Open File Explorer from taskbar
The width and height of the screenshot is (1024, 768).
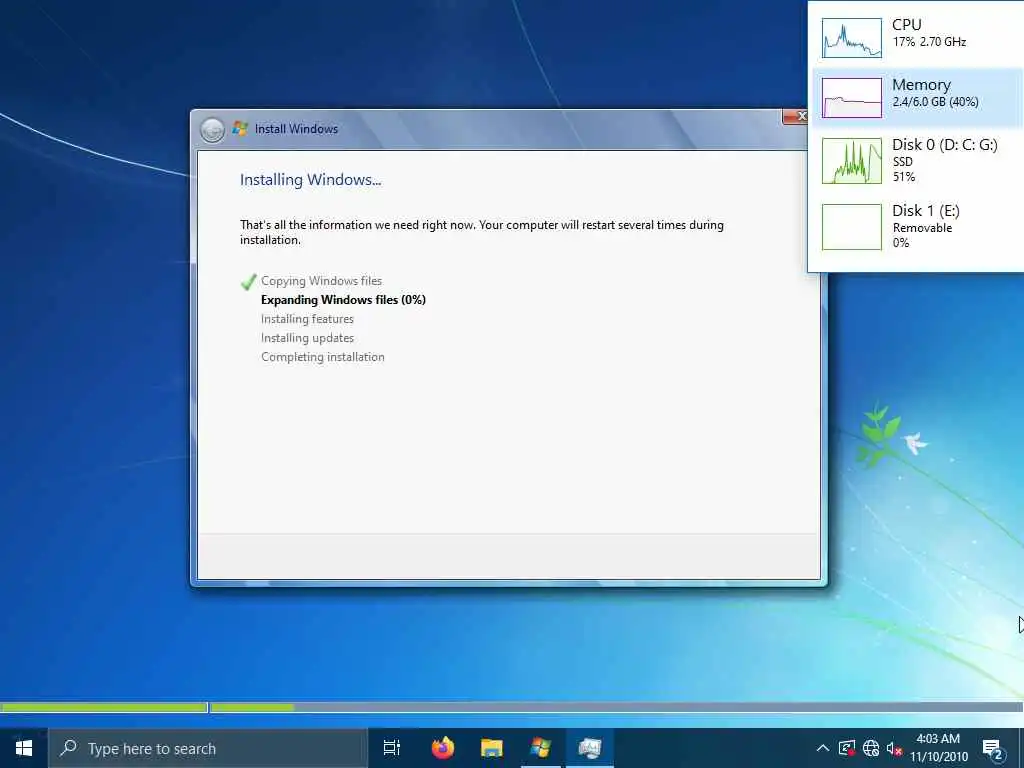[492, 748]
